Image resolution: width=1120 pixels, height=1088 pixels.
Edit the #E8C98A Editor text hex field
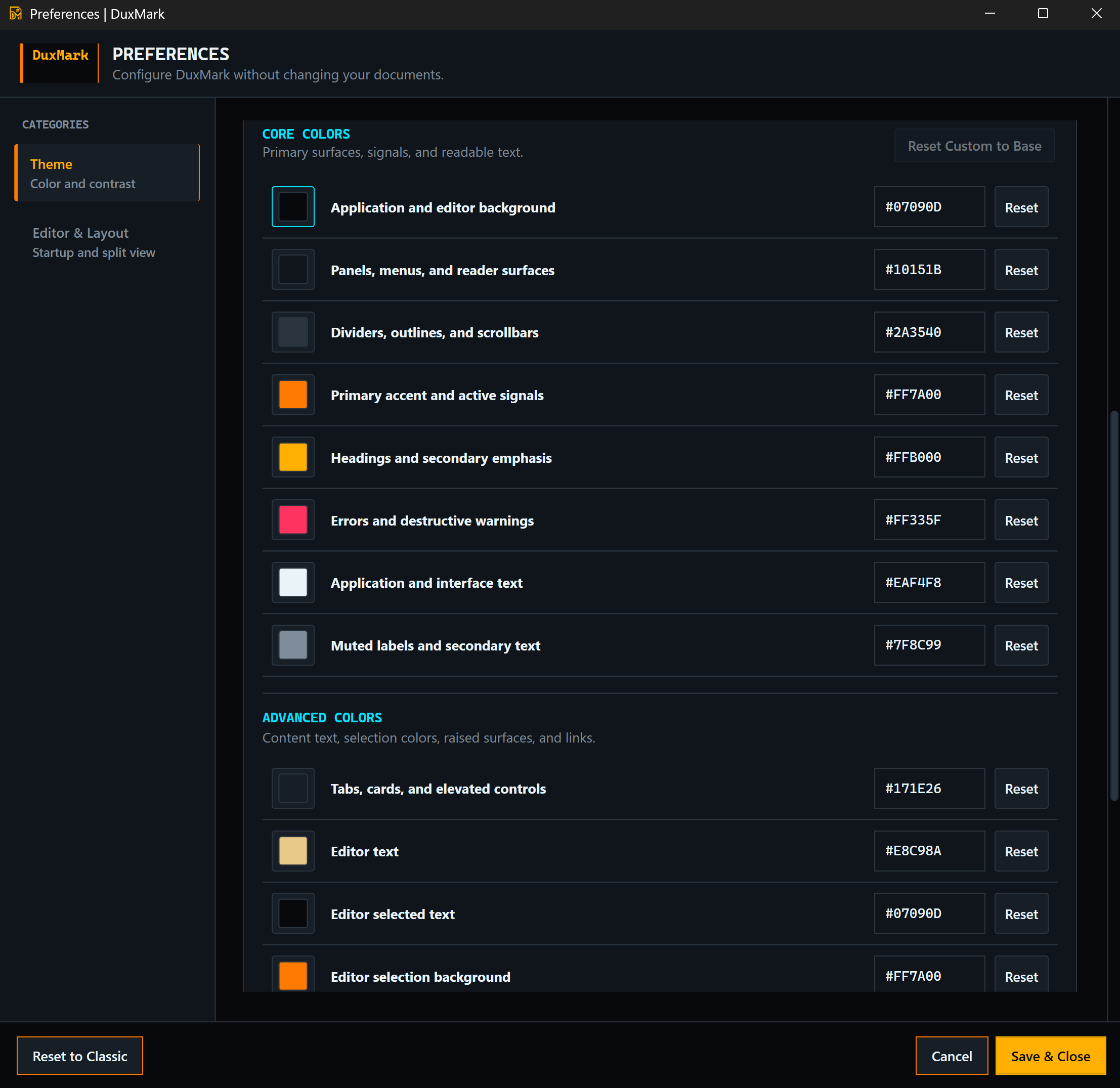click(930, 851)
